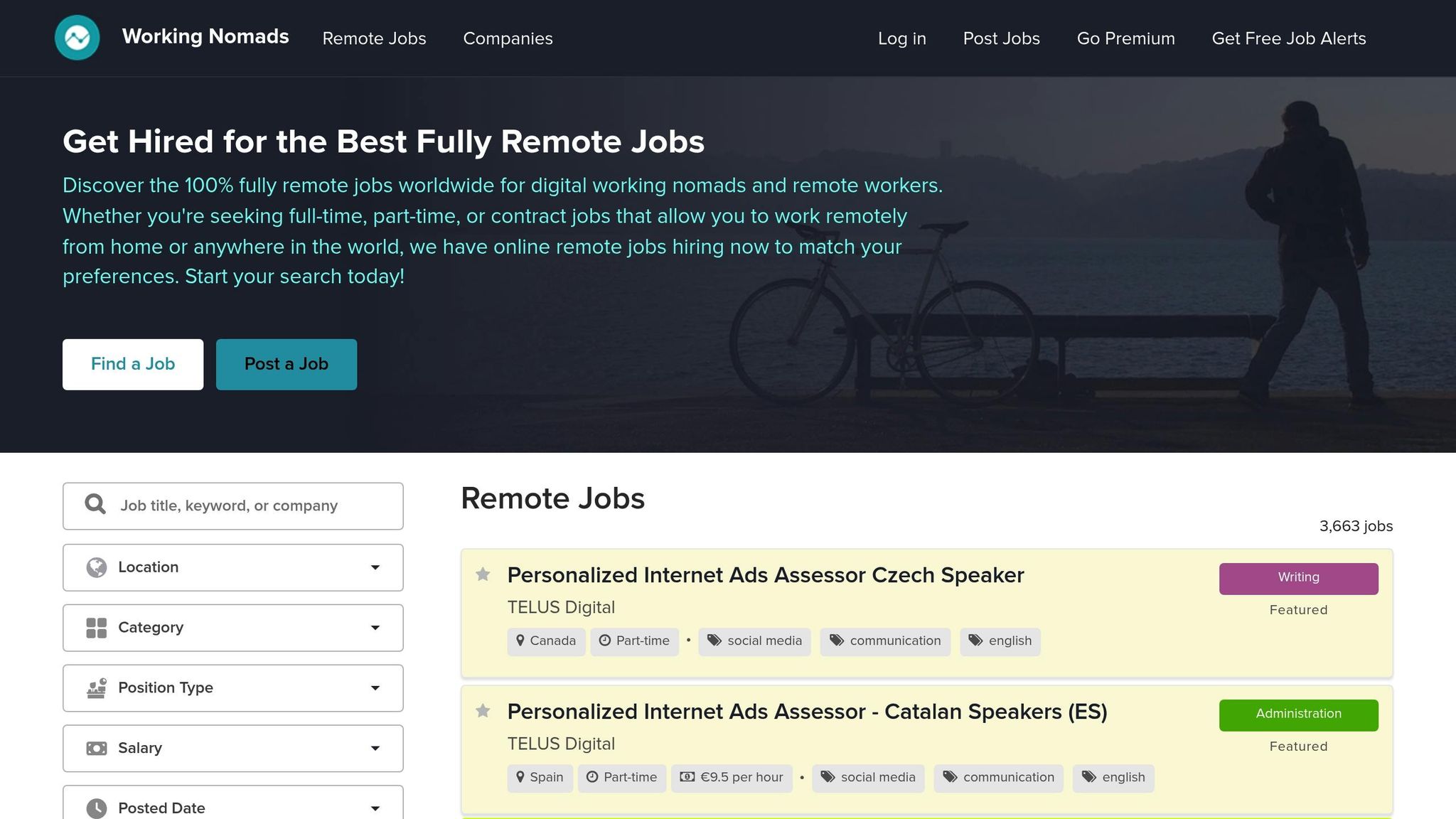Click the 3,663 jobs count
1456x819 pixels.
(x=1356, y=526)
